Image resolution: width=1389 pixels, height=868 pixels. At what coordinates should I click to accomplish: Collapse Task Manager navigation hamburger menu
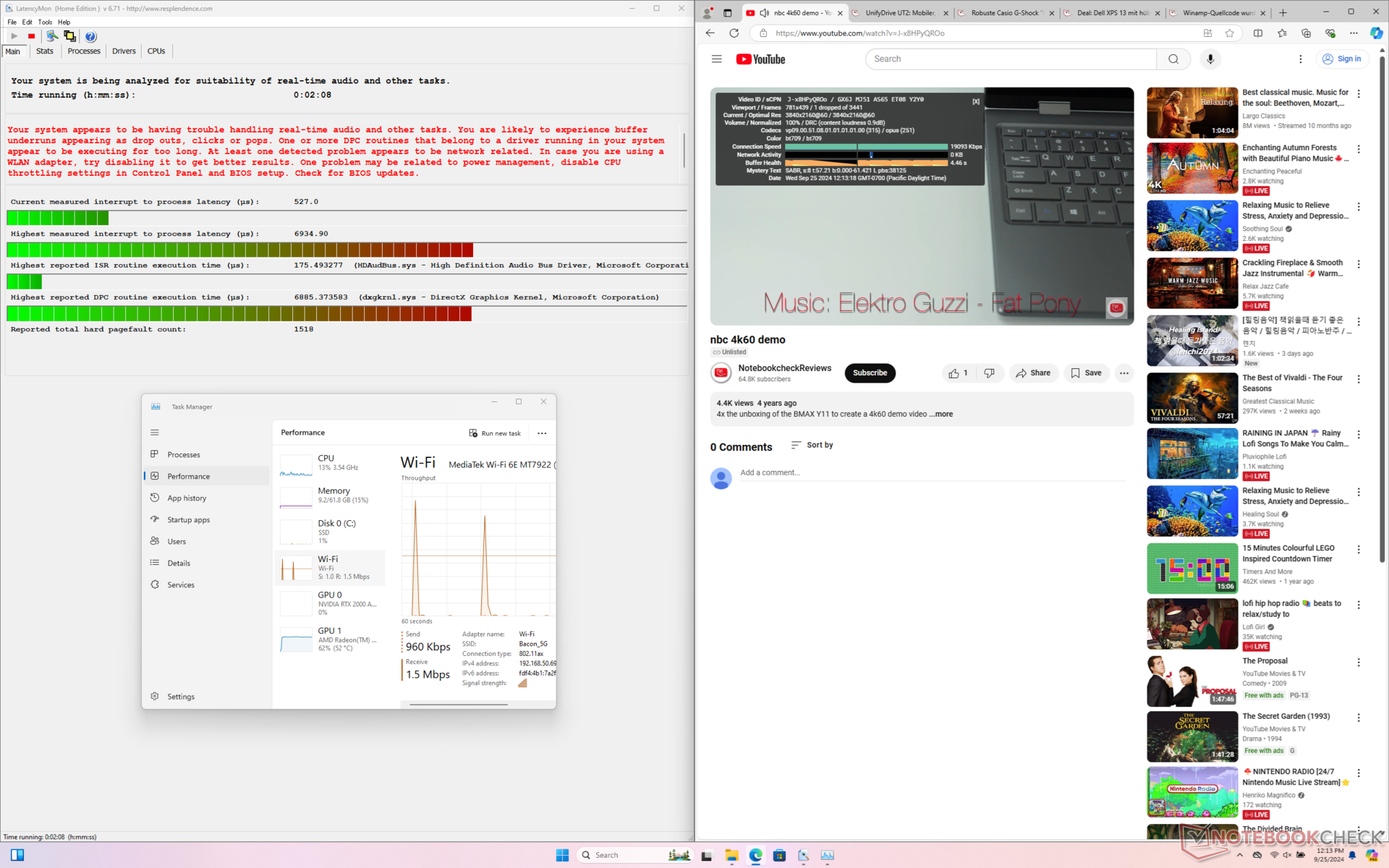154,433
